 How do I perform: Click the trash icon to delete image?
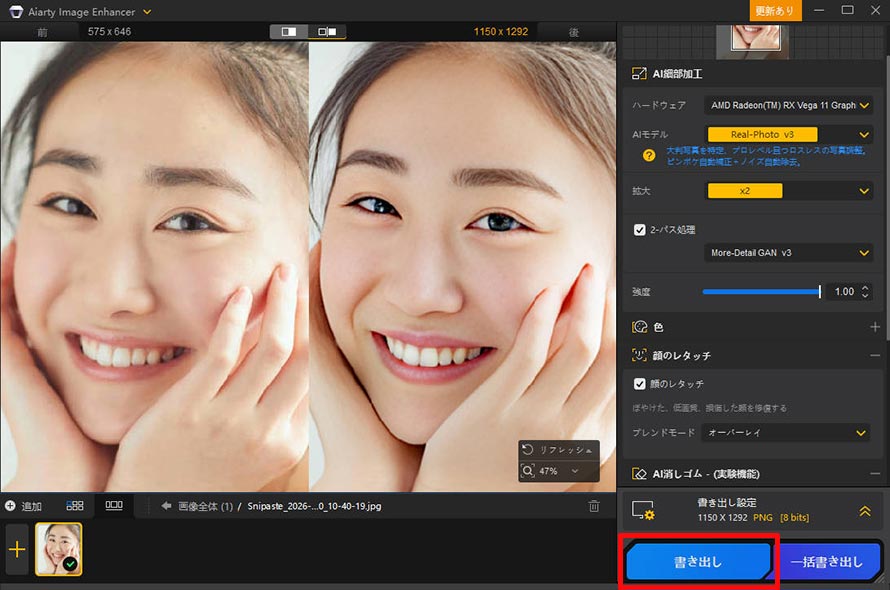[x=595, y=506]
